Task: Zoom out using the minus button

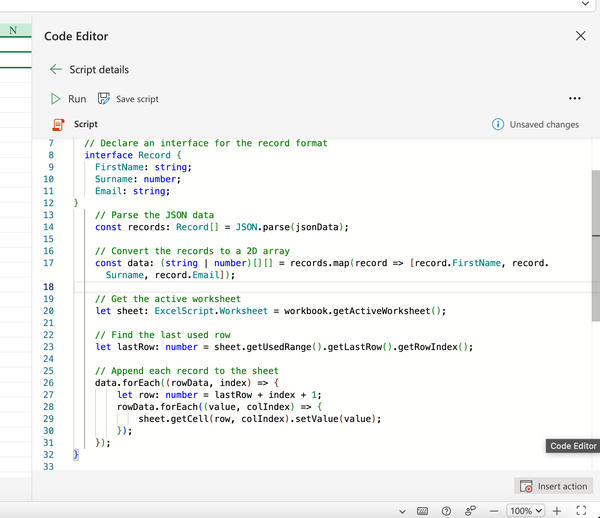Action: [x=496, y=510]
